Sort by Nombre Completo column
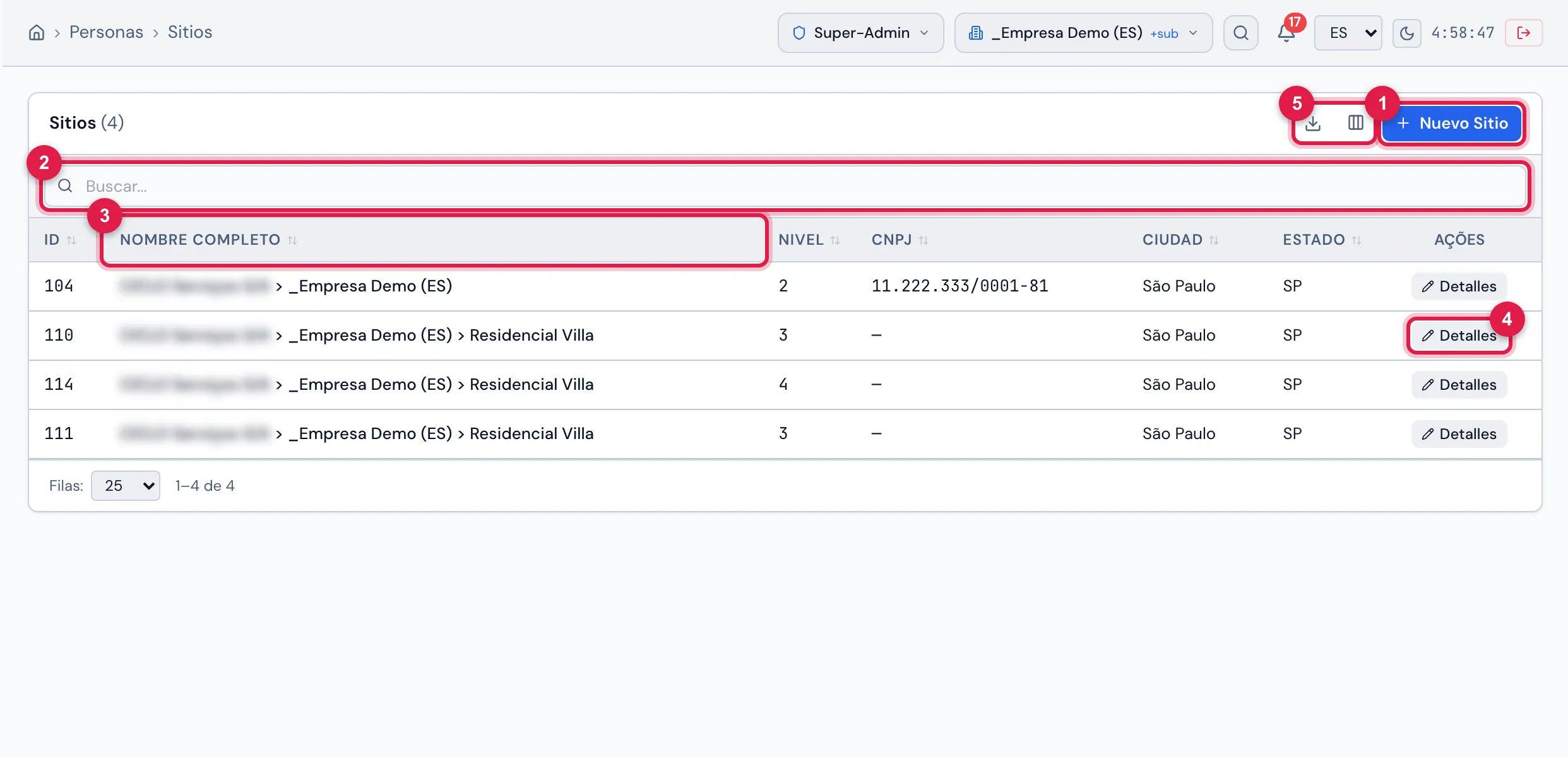Viewport: 1568px width, 757px height. click(208, 240)
